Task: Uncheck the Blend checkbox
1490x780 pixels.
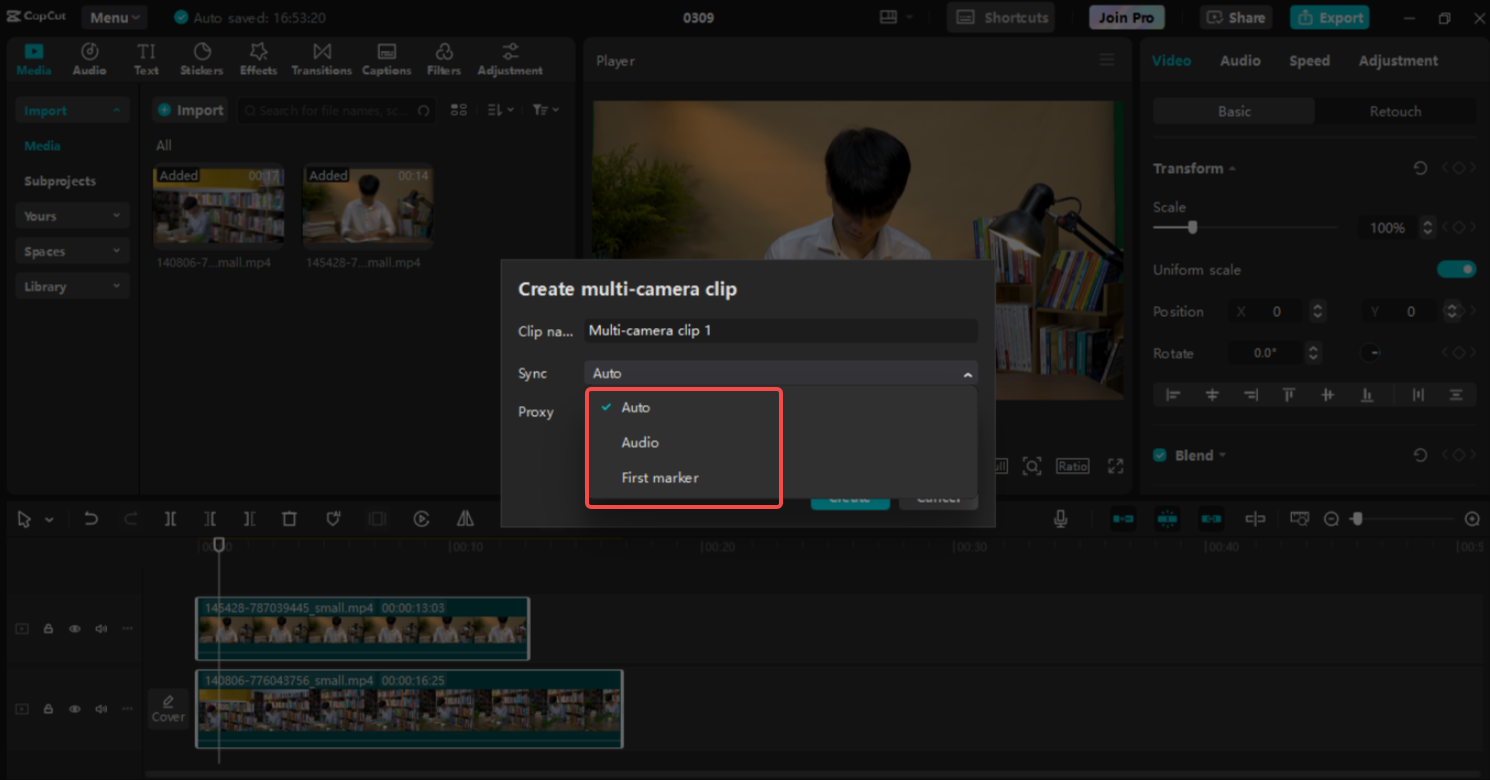Action: 1159,455
